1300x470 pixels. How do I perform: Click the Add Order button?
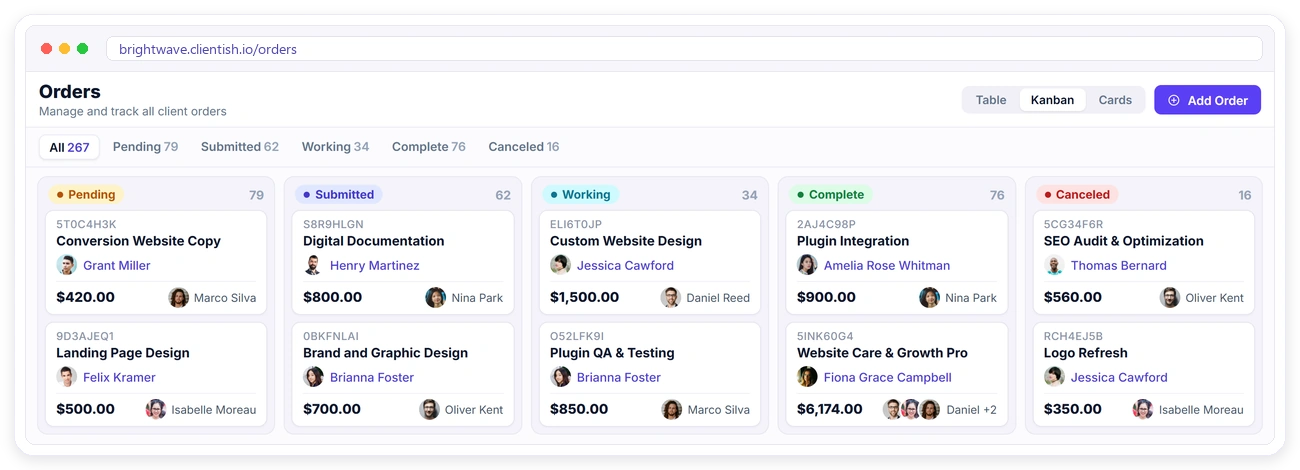coord(1207,100)
